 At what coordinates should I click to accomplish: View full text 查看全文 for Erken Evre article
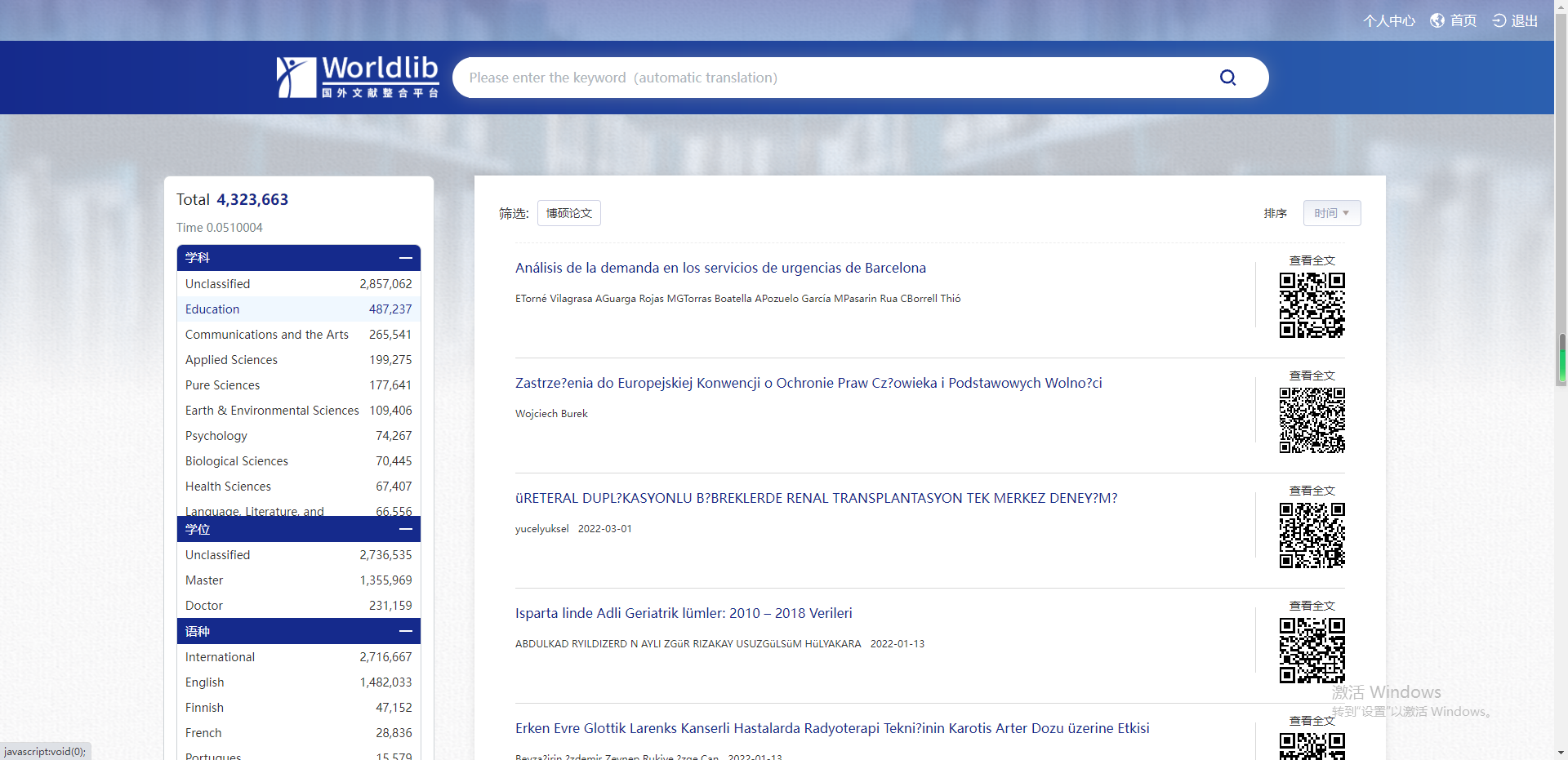click(1312, 721)
